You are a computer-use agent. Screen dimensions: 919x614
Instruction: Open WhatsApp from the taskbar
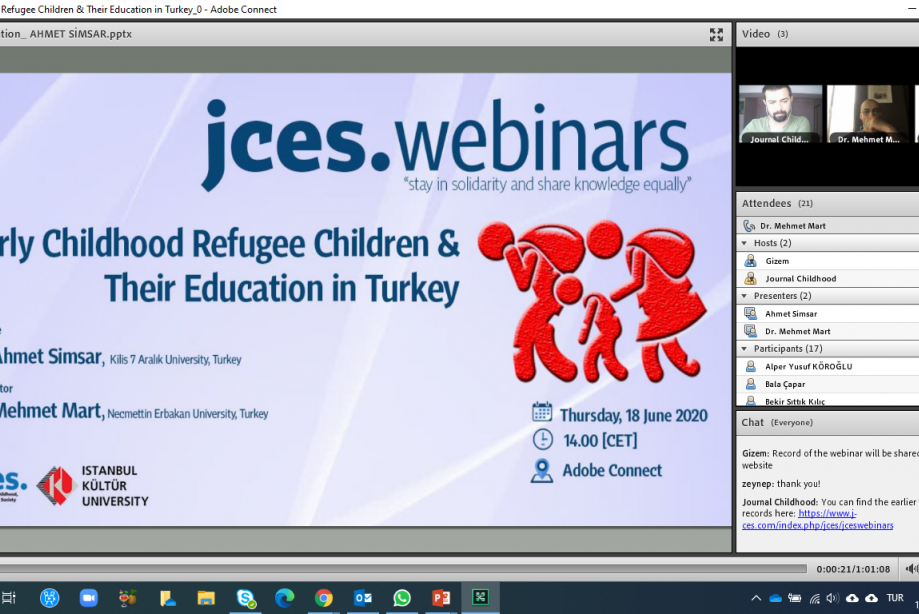tap(401, 598)
